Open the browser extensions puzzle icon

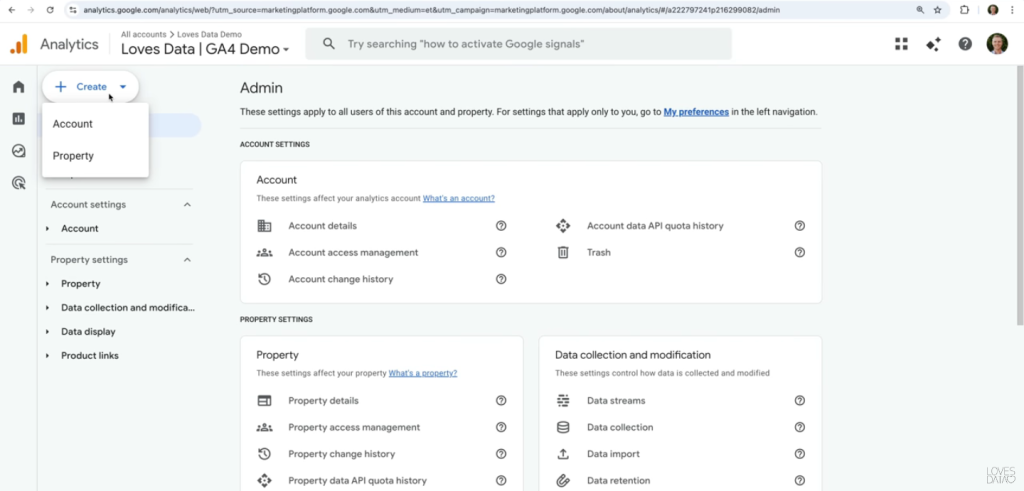[x=965, y=10]
